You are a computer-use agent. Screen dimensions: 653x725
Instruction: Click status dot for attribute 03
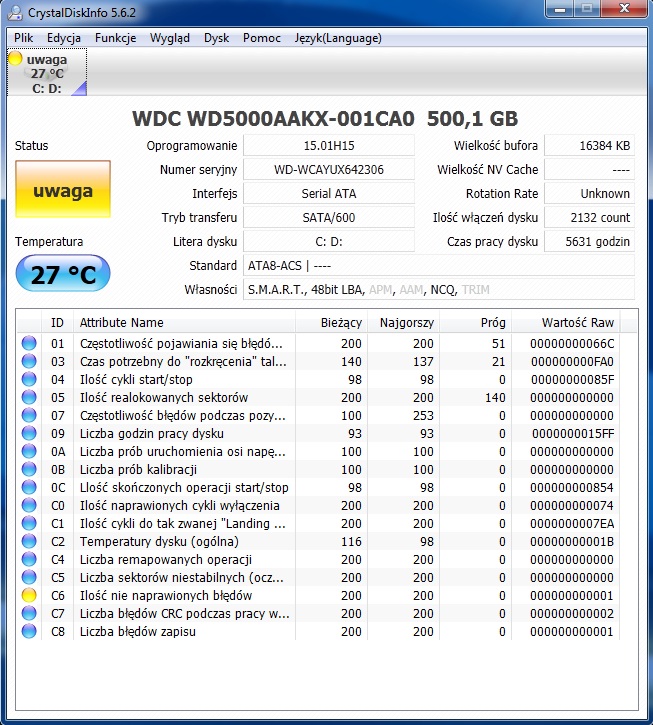[29, 361]
